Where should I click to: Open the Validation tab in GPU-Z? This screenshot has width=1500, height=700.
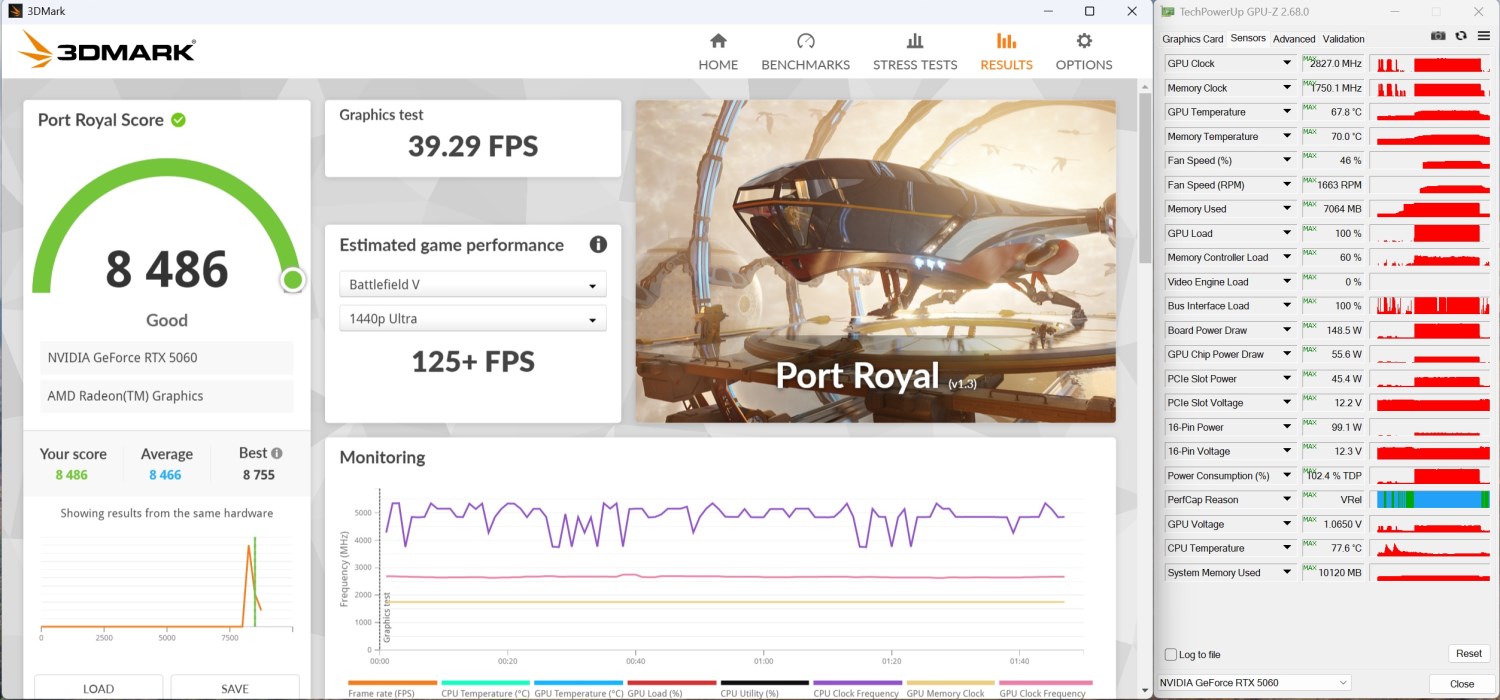(x=1343, y=39)
